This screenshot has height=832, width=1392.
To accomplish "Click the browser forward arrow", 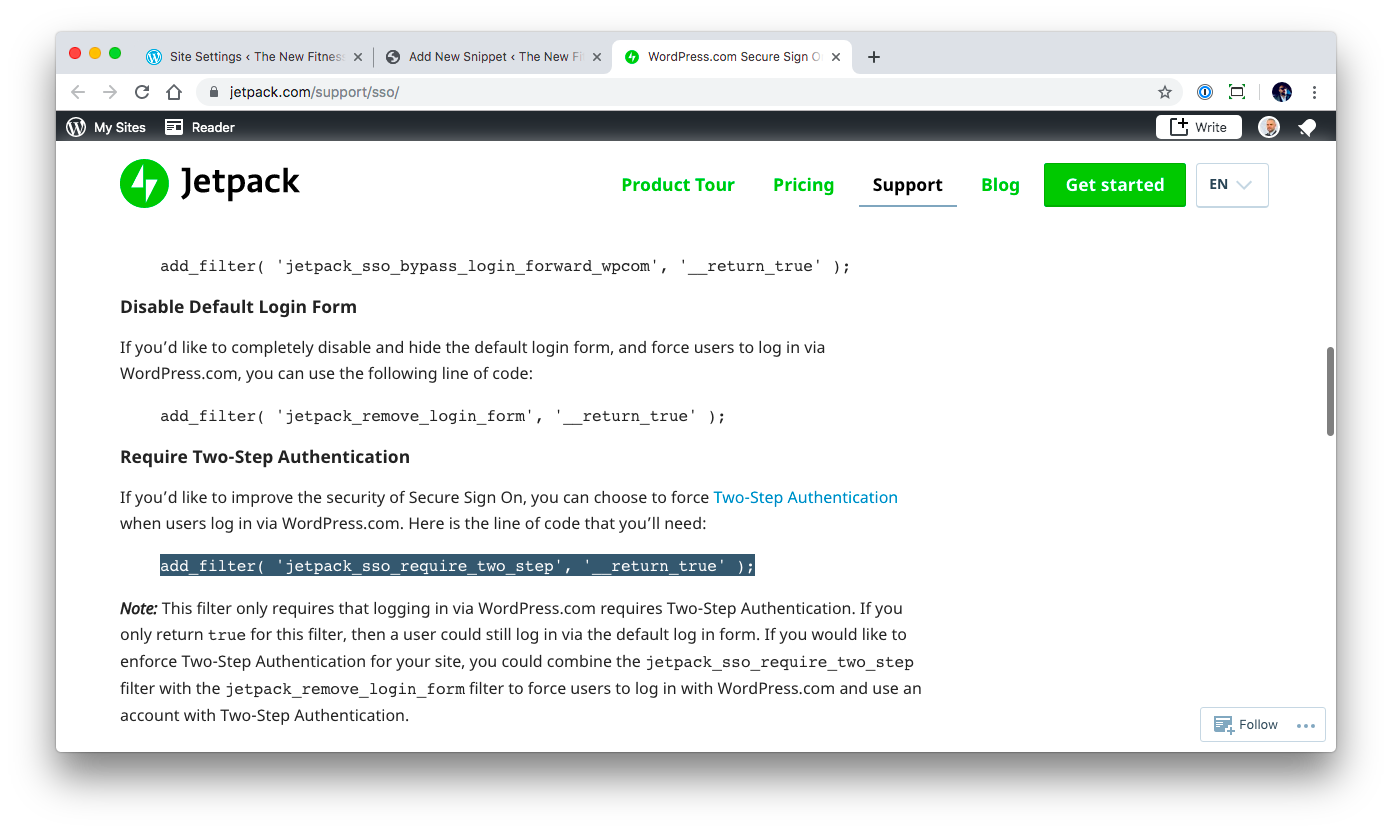I will click(110, 92).
